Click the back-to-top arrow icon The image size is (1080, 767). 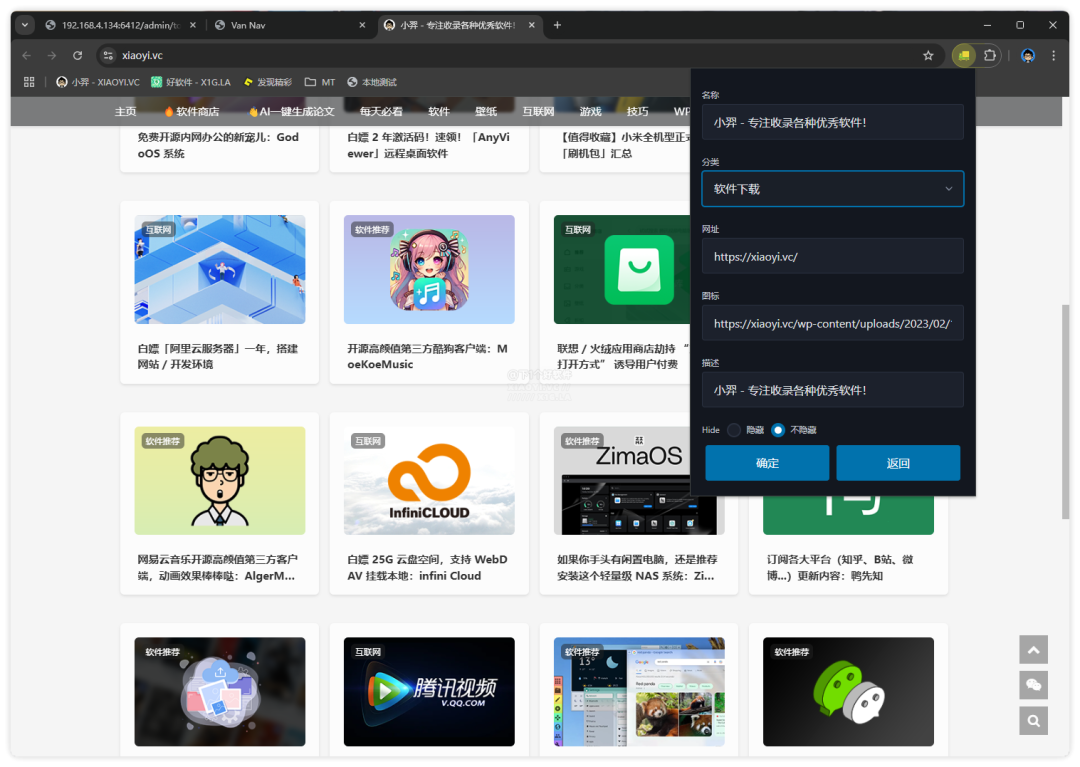(x=1033, y=650)
